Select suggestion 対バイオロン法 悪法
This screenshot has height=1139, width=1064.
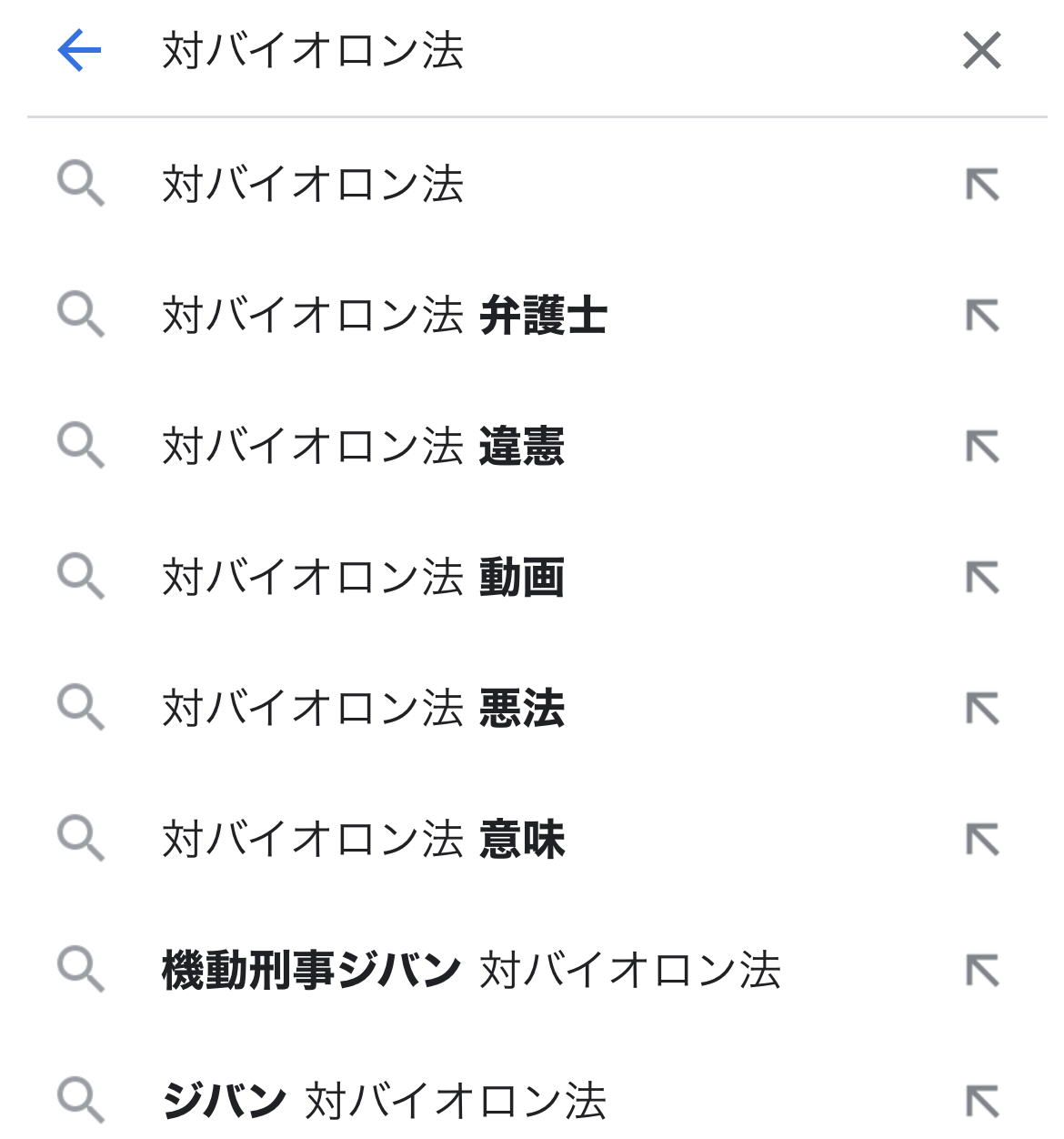point(364,709)
